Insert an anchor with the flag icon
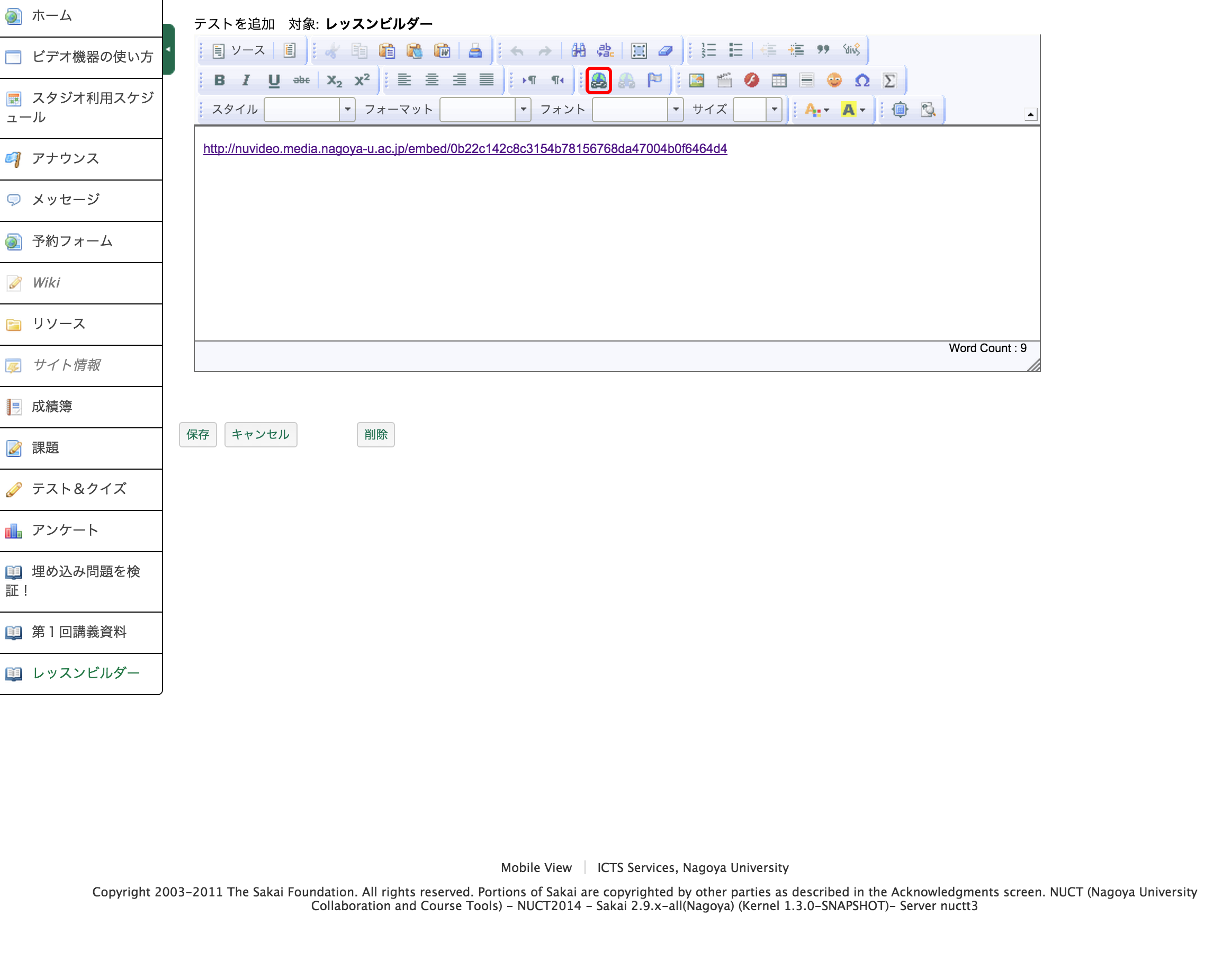The height and width of the screenshot is (961, 1232). point(654,80)
